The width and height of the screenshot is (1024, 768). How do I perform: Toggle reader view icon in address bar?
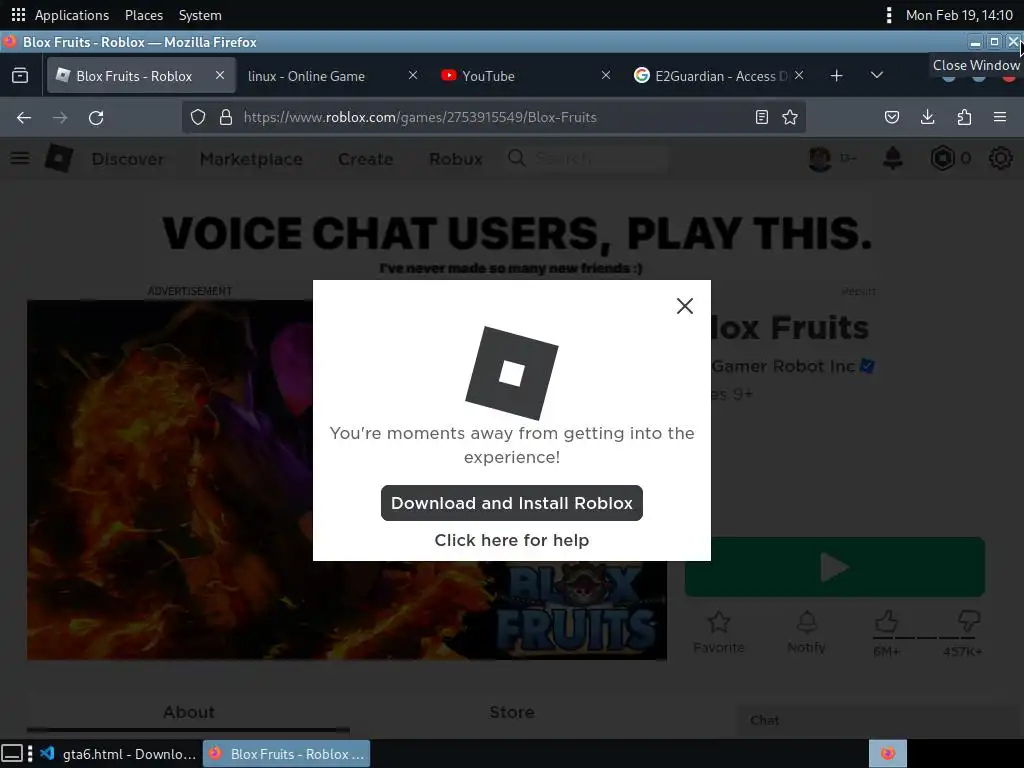click(761, 118)
